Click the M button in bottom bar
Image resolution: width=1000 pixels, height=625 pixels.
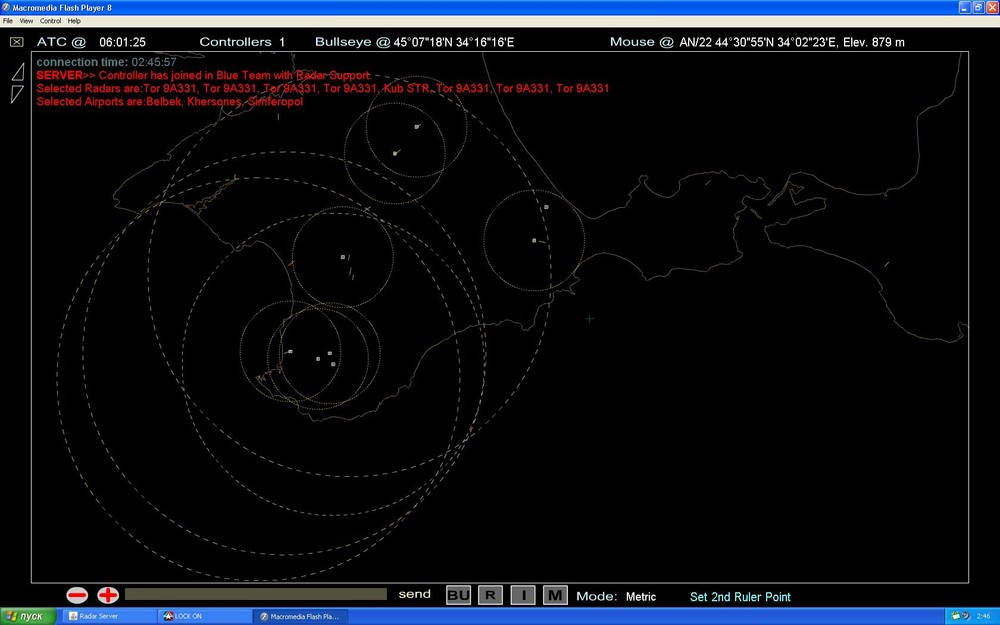(555, 596)
